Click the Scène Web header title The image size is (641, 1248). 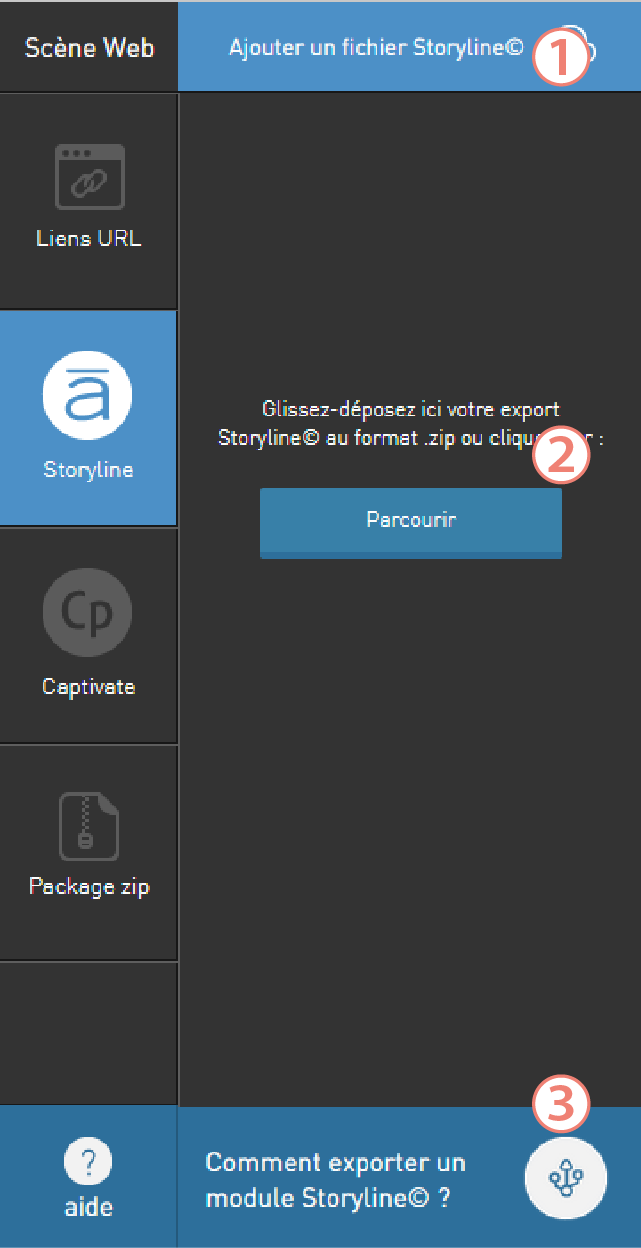89,47
